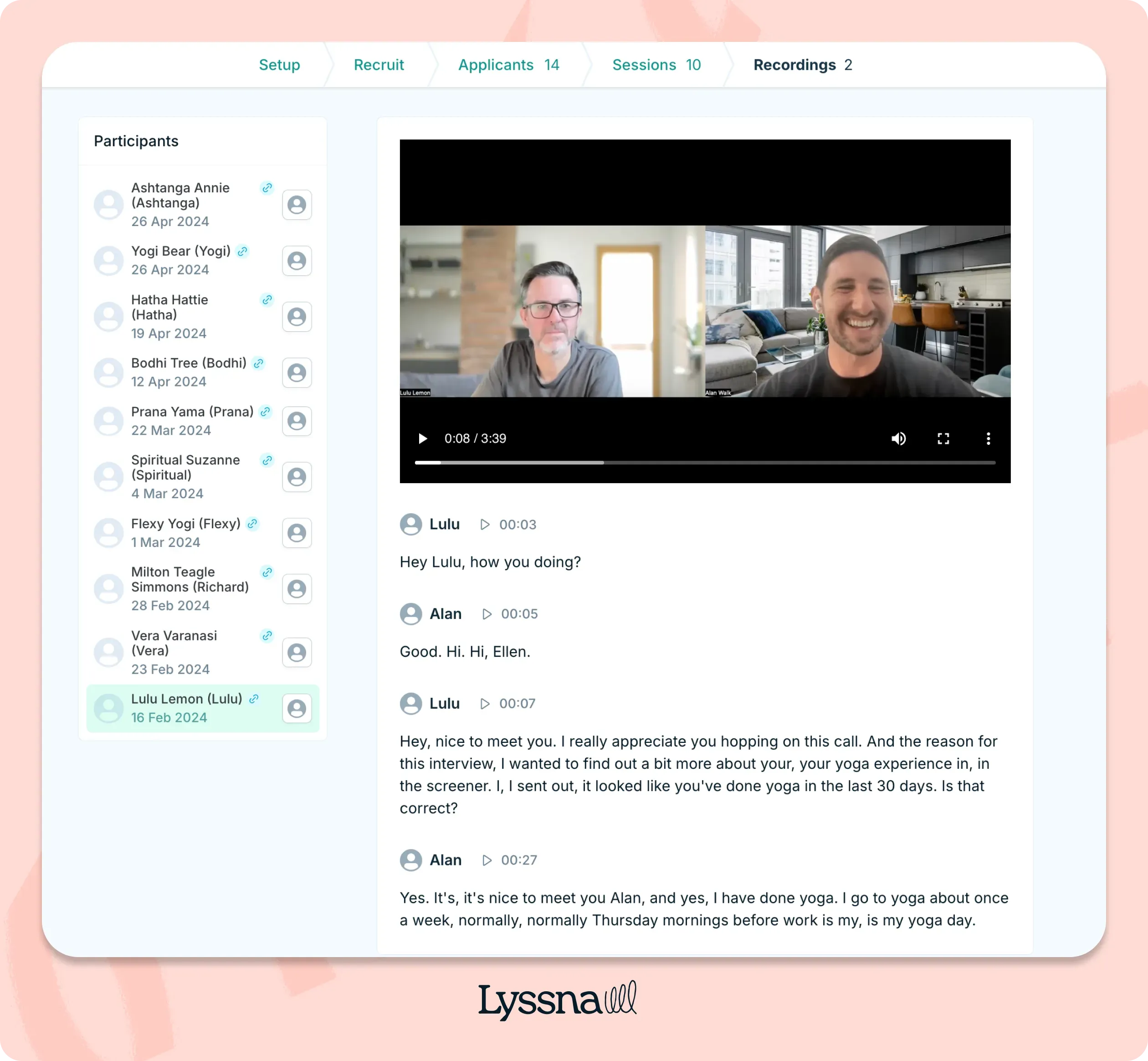Screen dimensions: 1148x1061
Task: Copy the link next to Prana Yama
Action: click(265, 412)
